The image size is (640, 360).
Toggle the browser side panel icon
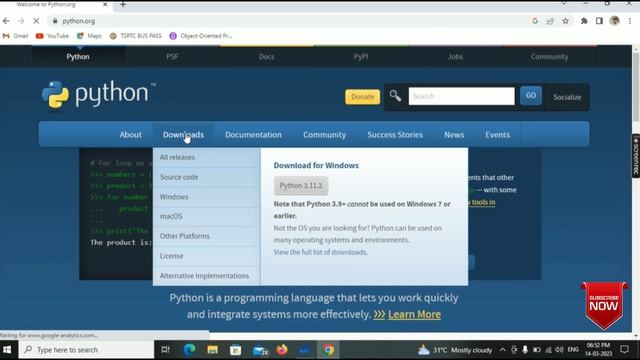(x=599, y=21)
